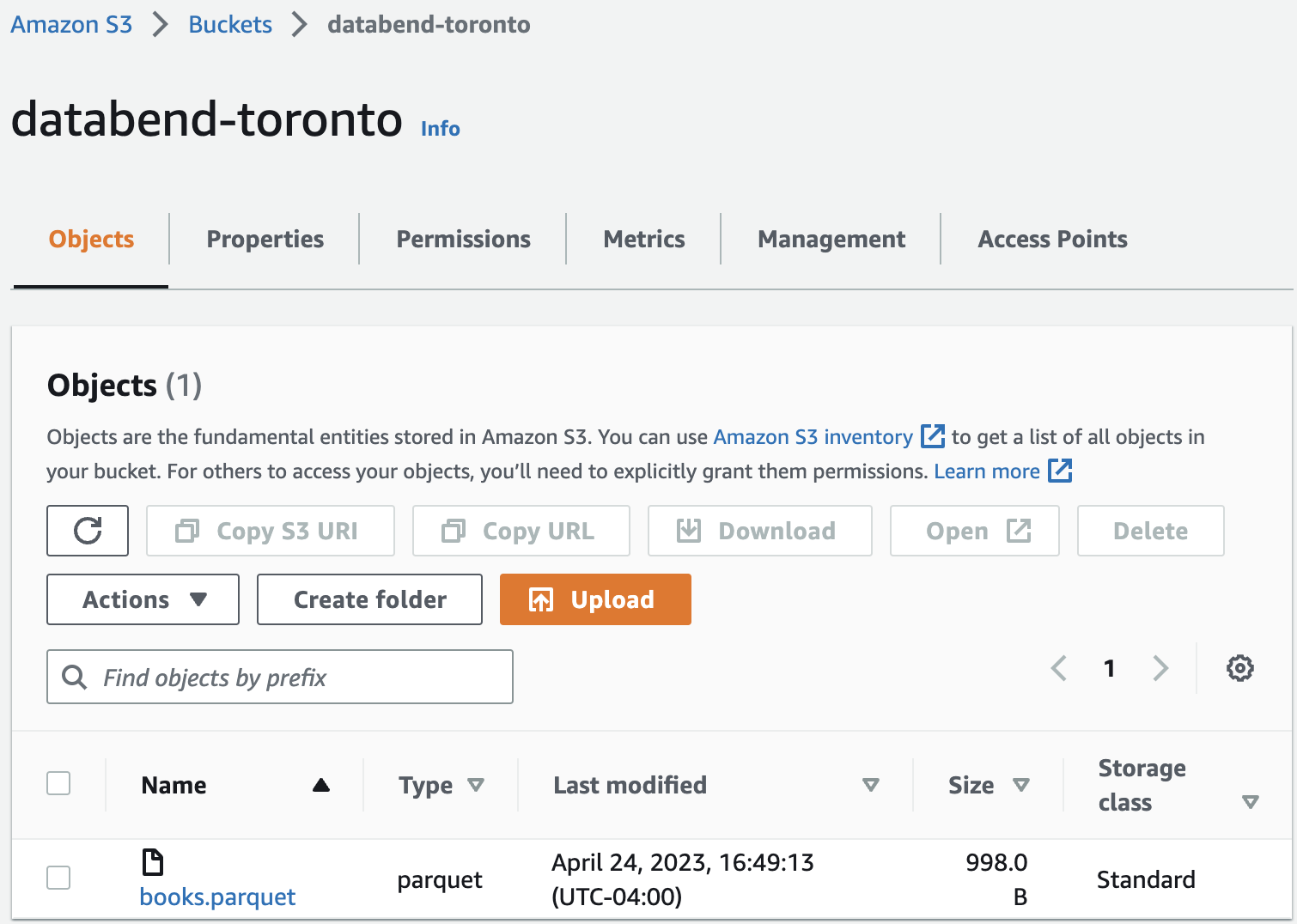Sort the Type column
This screenshot has width=1297, height=924.
click(x=475, y=785)
